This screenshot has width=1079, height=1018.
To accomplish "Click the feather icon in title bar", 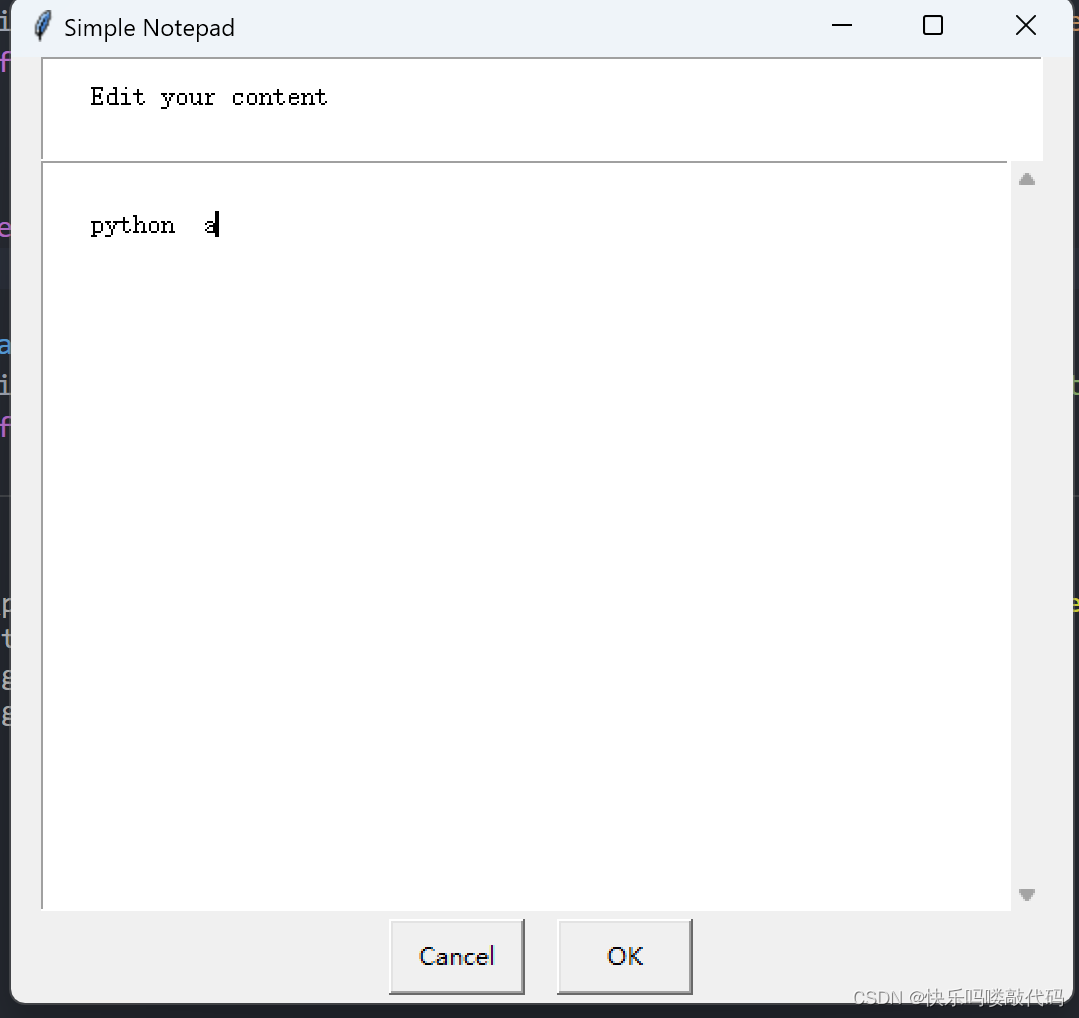I will [x=43, y=27].
